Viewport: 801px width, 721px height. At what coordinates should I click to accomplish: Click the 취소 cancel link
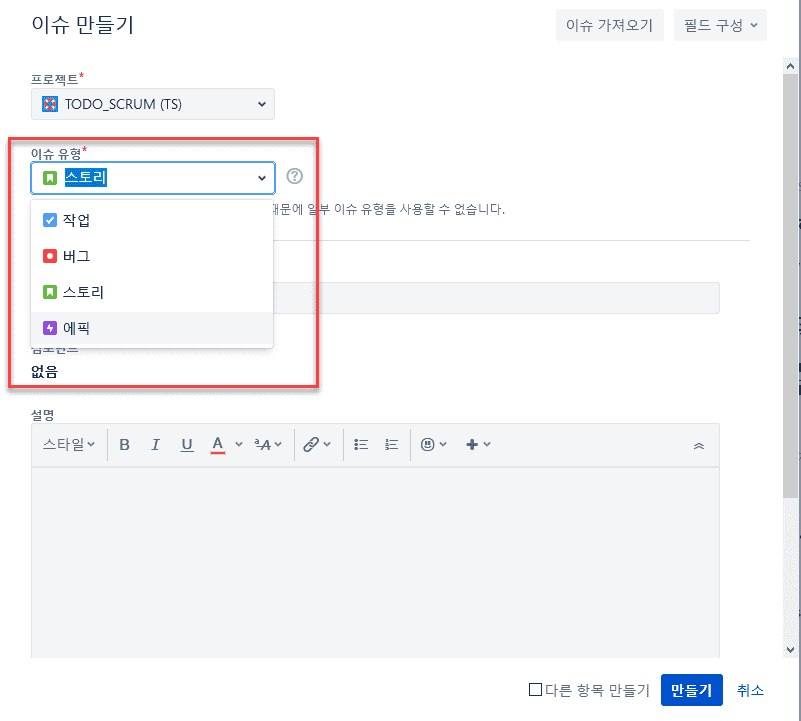pos(750,690)
